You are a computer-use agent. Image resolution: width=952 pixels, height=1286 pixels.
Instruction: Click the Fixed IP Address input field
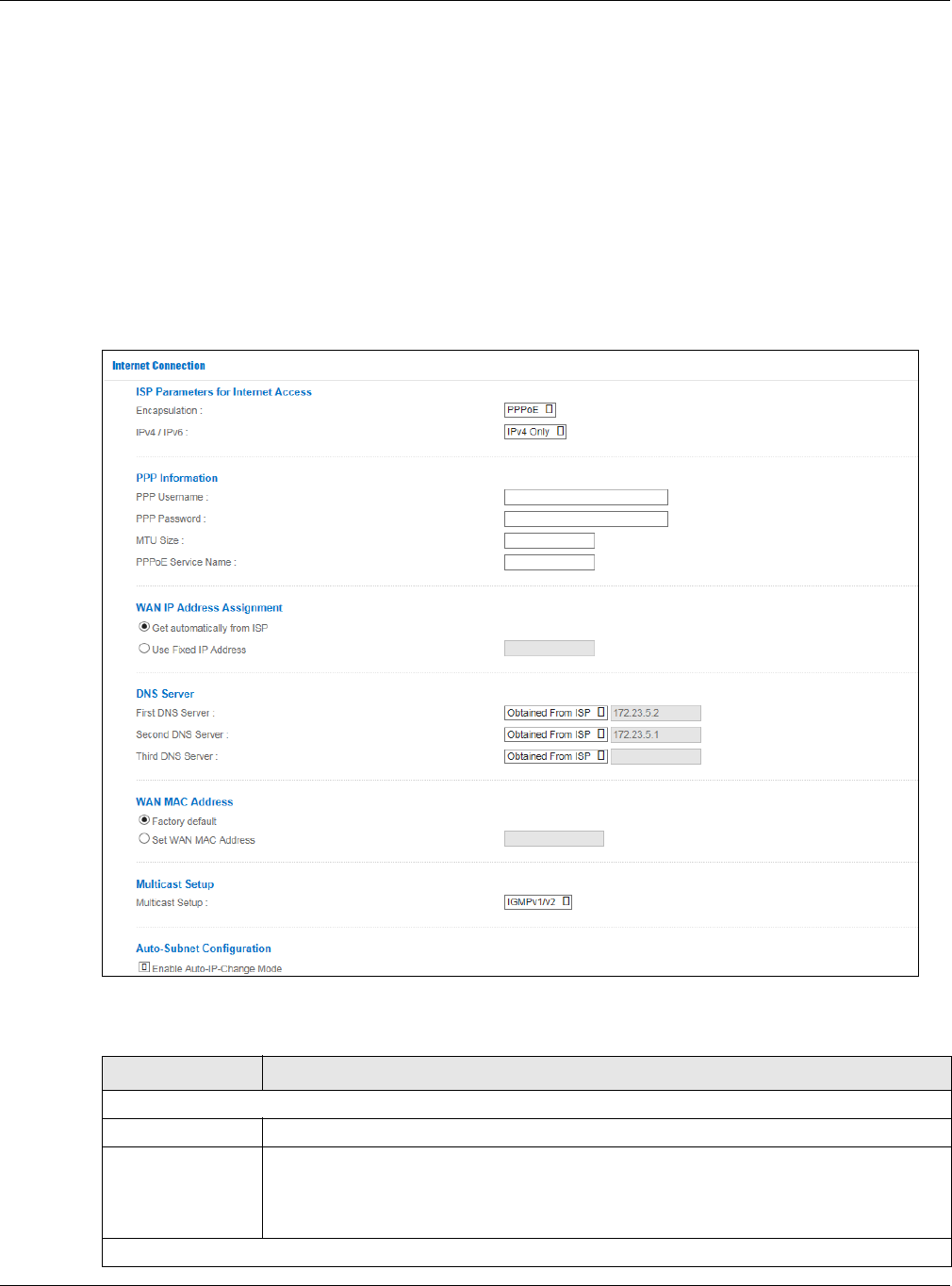coord(550,649)
